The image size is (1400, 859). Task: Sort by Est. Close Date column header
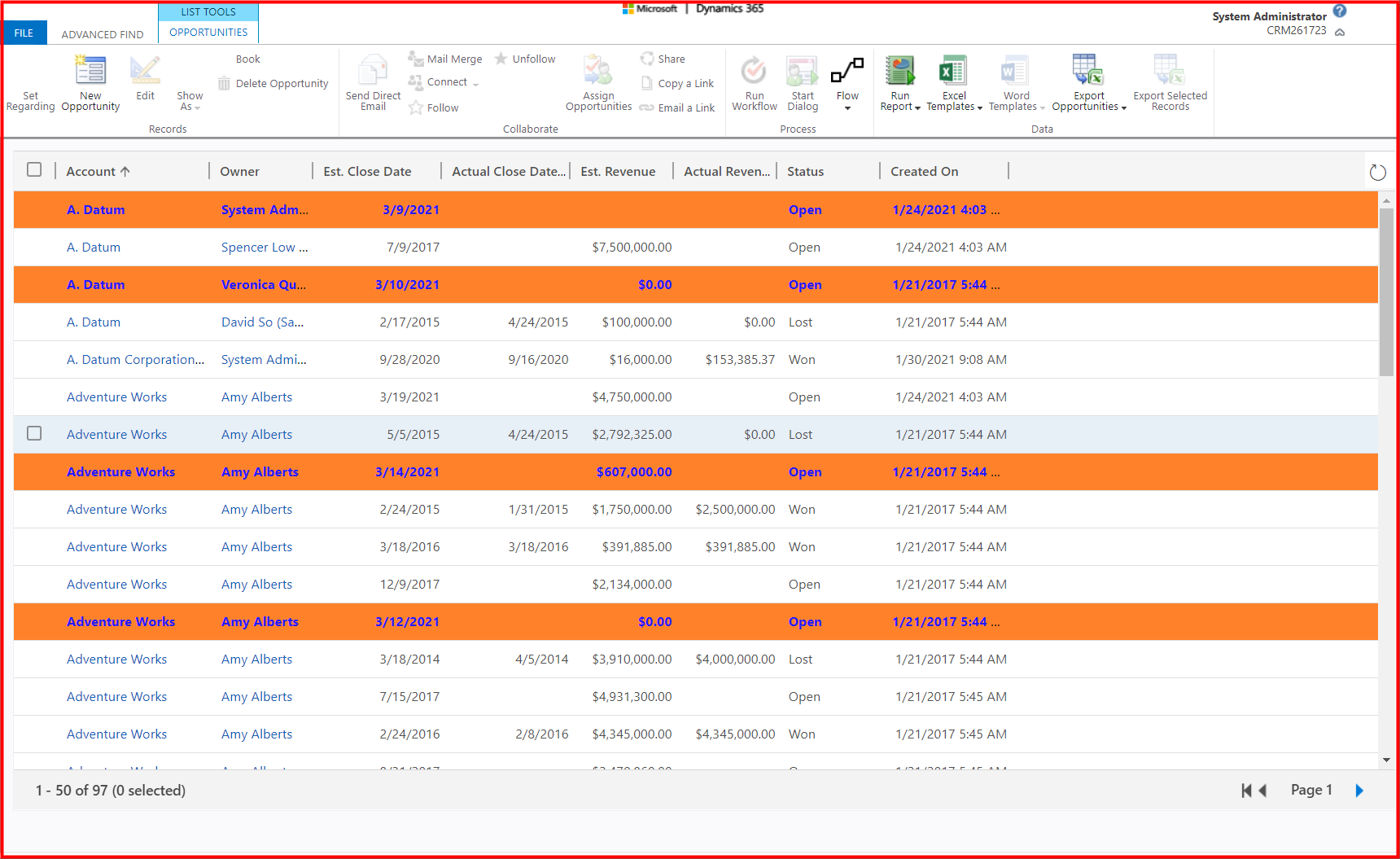[x=367, y=171]
